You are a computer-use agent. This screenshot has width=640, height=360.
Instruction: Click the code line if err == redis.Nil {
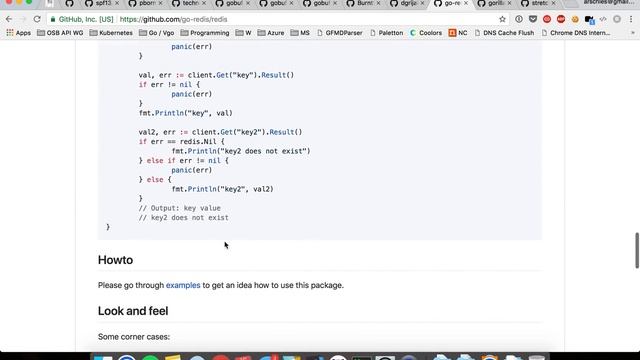(x=182, y=142)
